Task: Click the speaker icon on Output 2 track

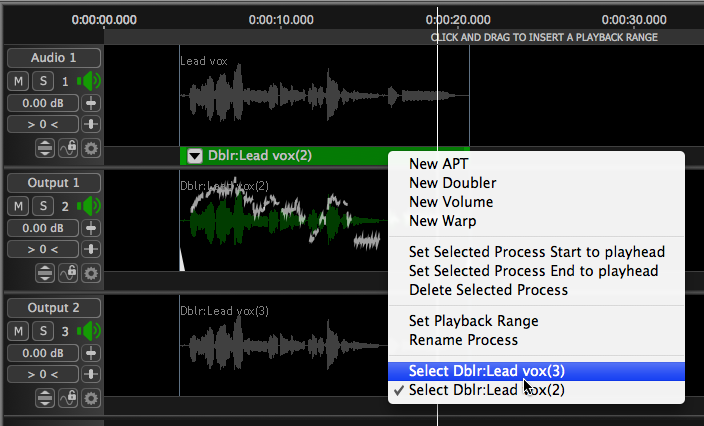Action: tap(89, 331)
